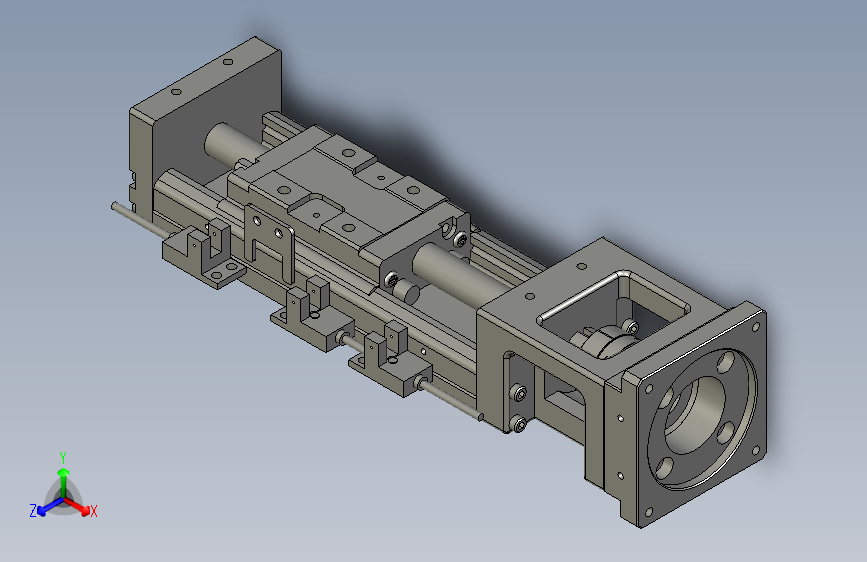The height and width of the screenshot is (562, 867).
Task: Select the screw shaft between end plate and carriage
Action: tap(235, 143)
